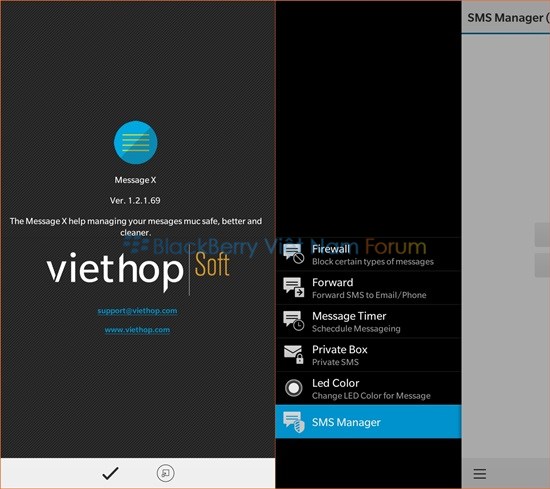550x489 pixels.
Task: Select Forward SMS to Email/Phone
Action: tap(368, 288)
